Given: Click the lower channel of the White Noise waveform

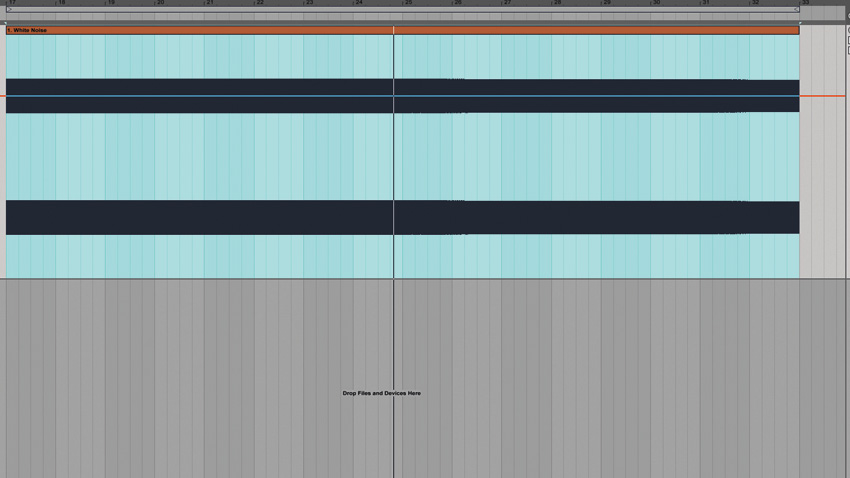Looking at the screenshot, I should click(402, 217).
